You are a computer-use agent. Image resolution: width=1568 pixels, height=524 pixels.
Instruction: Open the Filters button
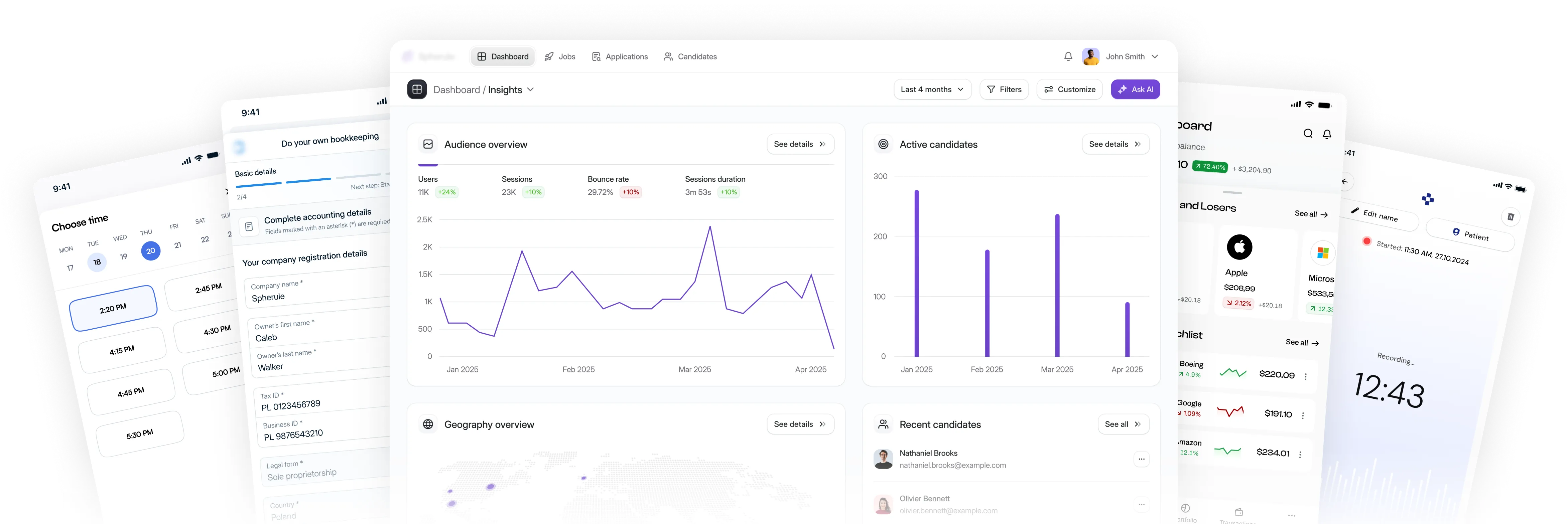point(1004,90)
